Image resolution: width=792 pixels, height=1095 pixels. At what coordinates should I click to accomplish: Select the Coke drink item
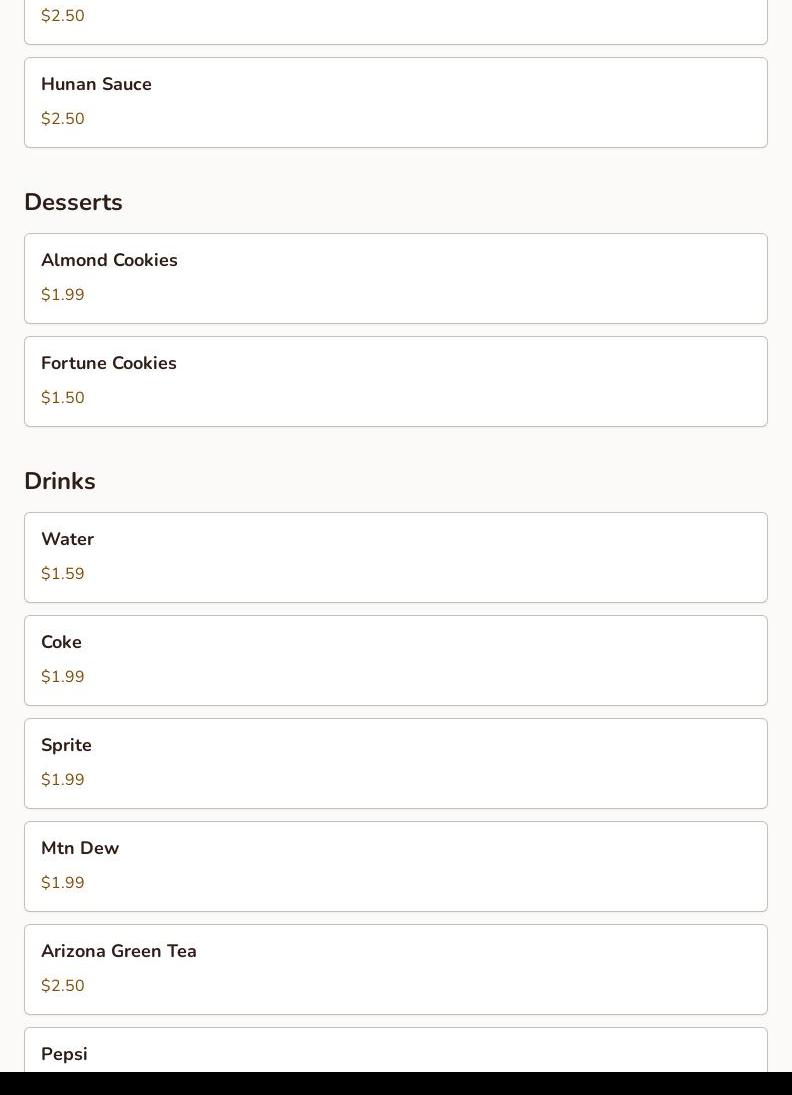coord(395,660)
